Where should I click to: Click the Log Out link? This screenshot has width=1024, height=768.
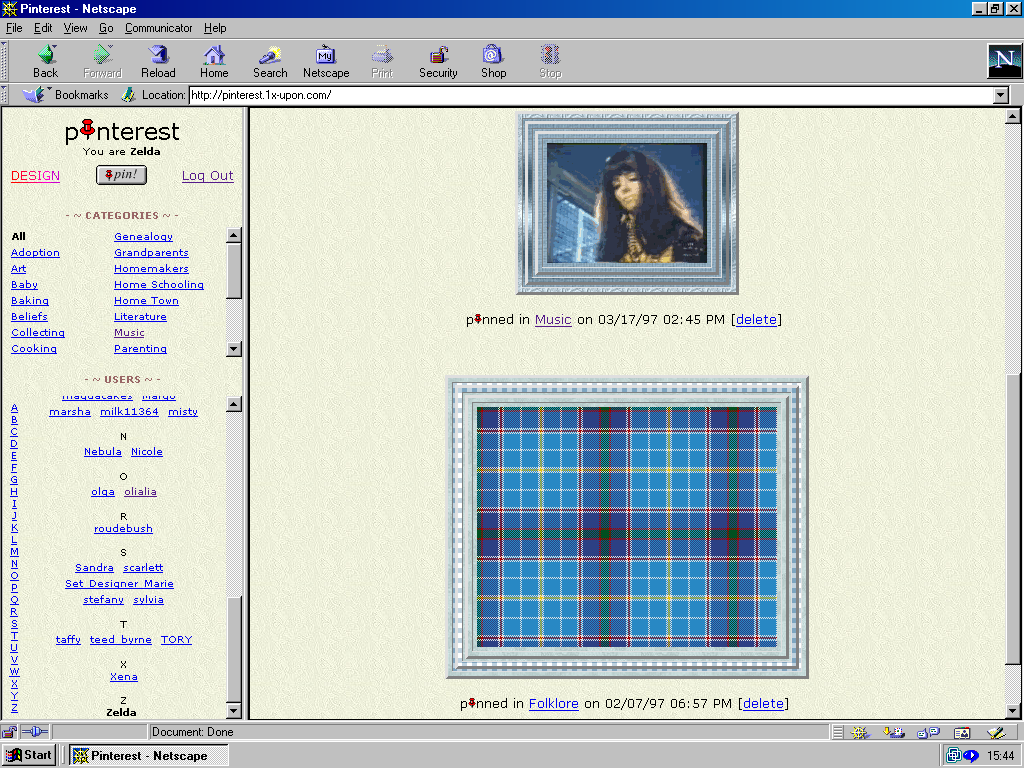[x=207, y=176]
